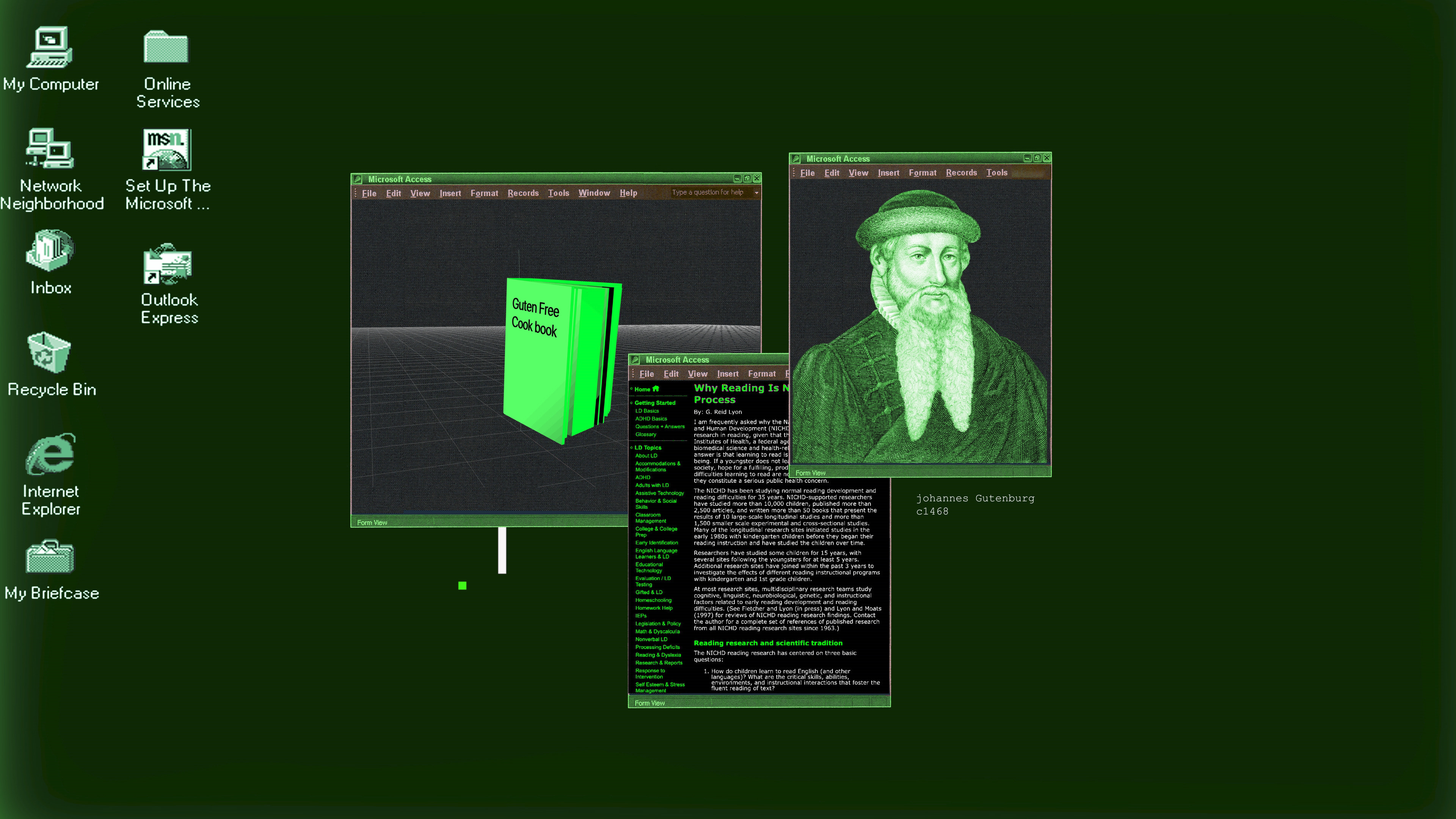Screen dimensions: 1456x819
Task: Open Homeschooling link
Action: tap(653, 600)
